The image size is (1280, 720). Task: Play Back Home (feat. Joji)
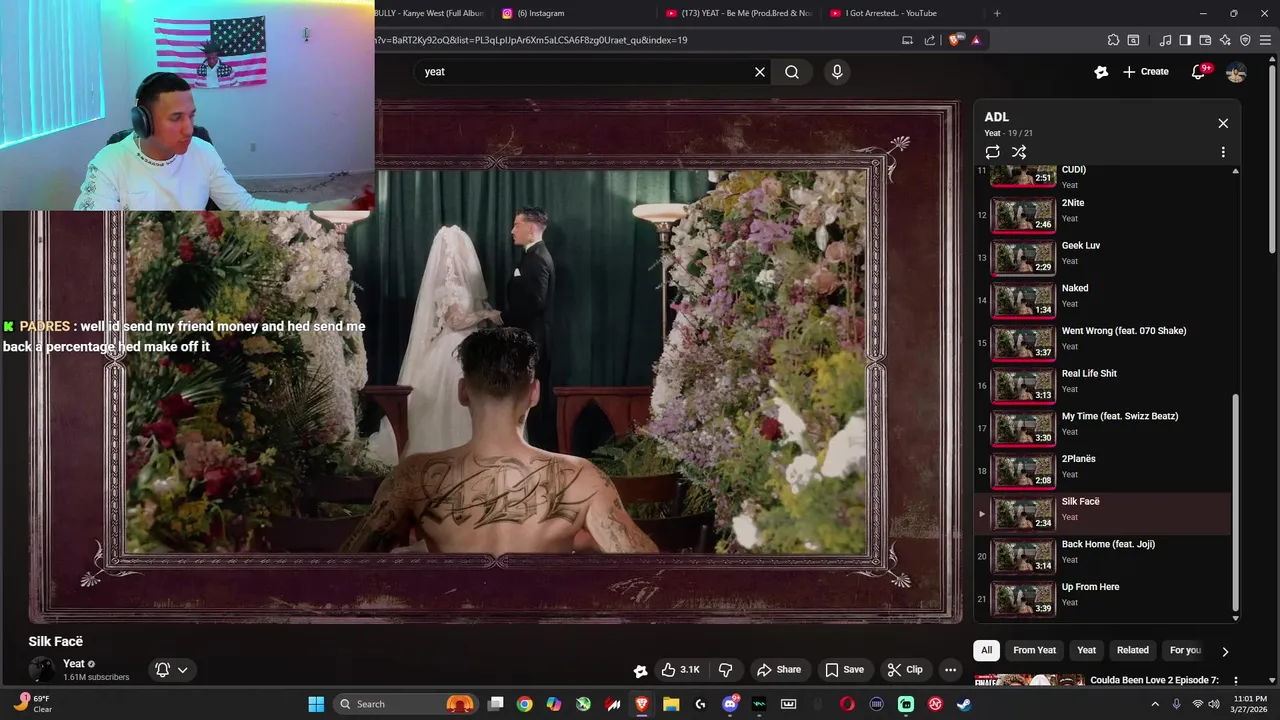(x=1103, y=556)
